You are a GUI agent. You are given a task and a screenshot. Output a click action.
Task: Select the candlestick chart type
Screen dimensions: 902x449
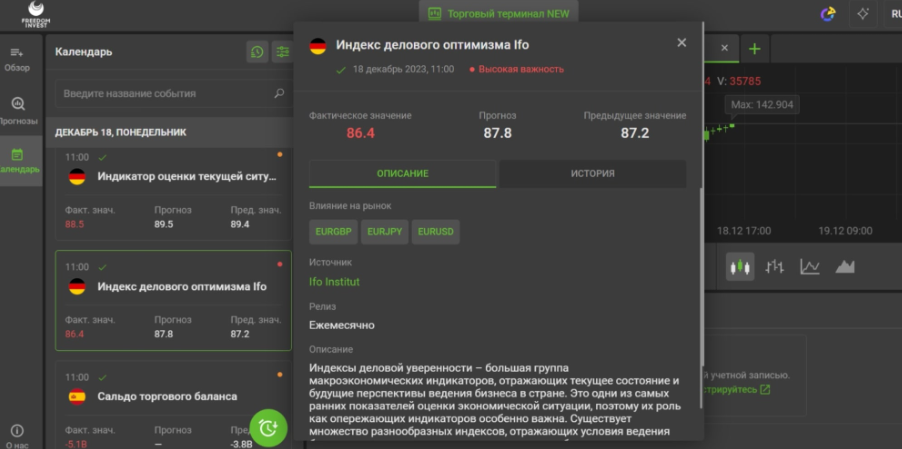click(740, 267)
